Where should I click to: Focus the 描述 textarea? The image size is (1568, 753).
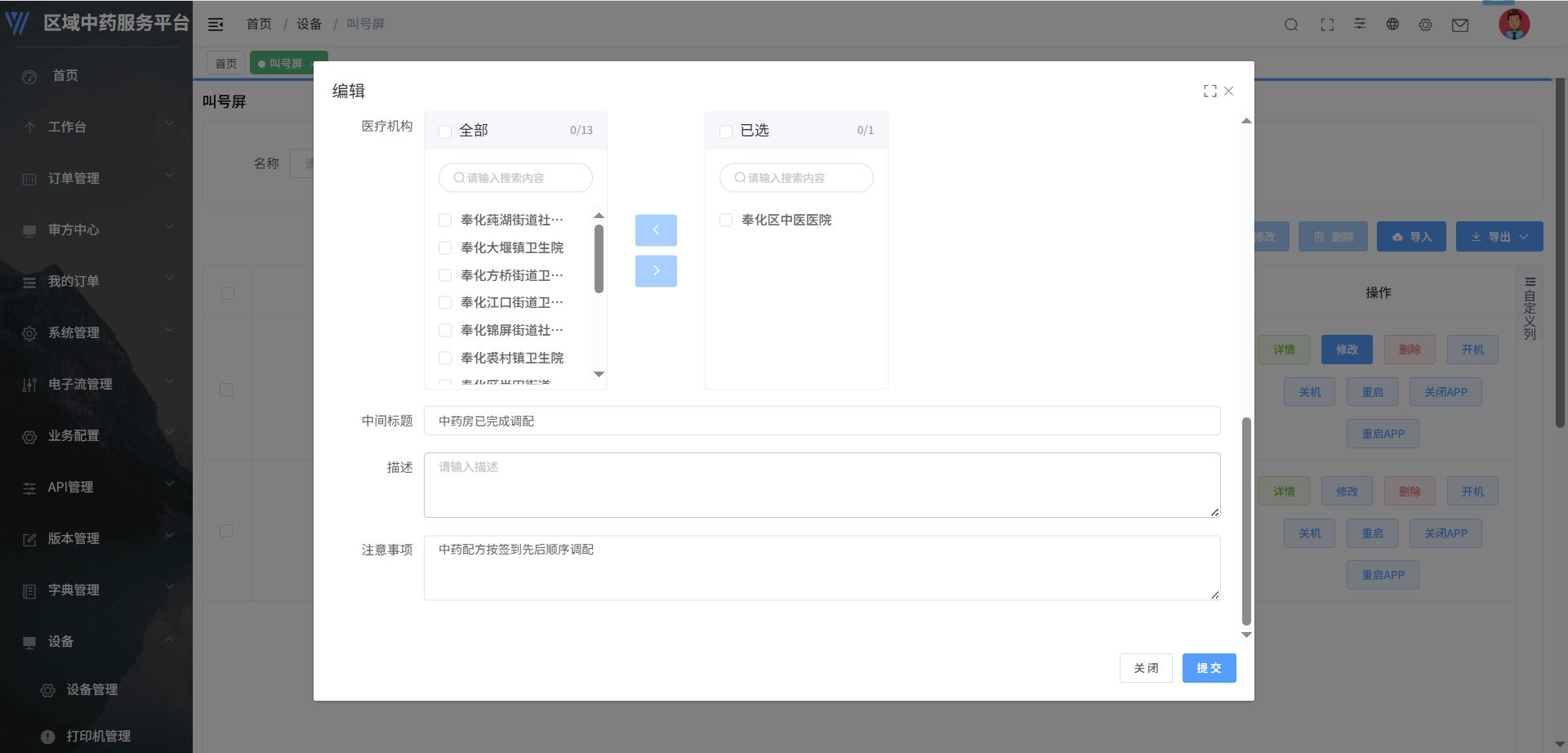(822, 485)
